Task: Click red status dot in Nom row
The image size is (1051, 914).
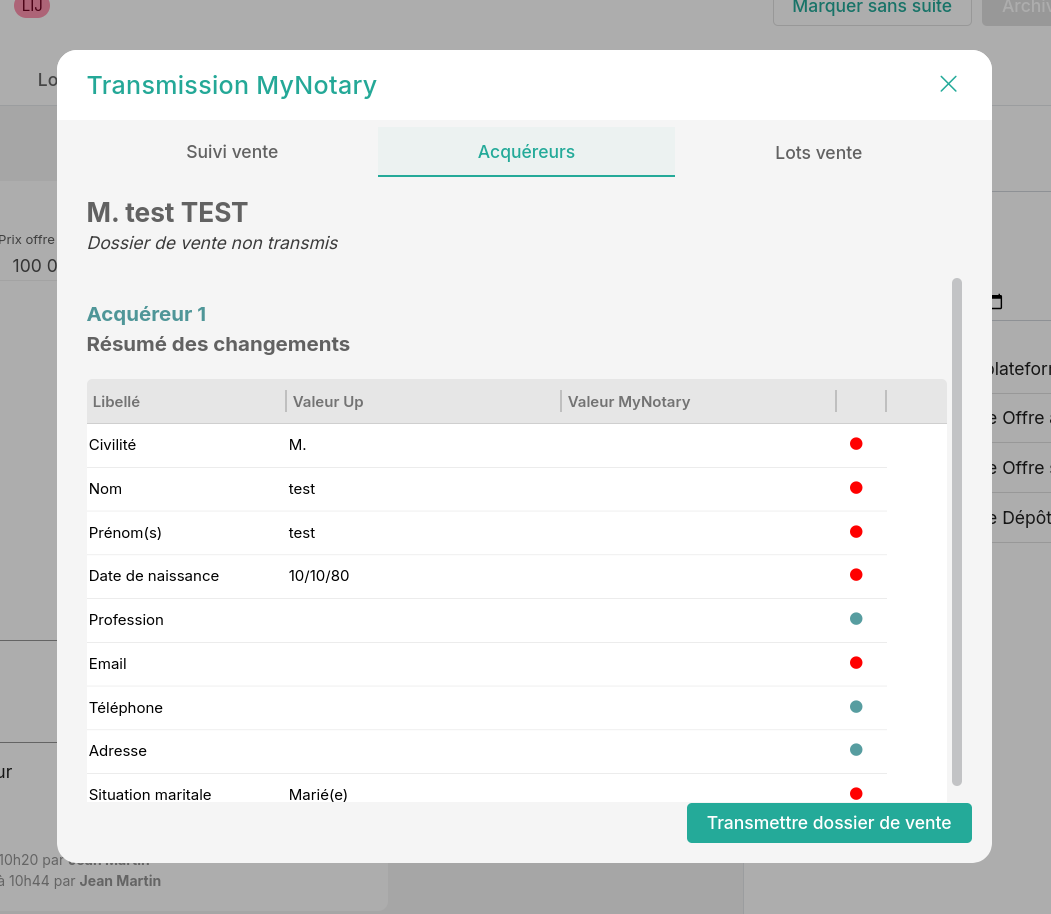Action: coord(856,488)
